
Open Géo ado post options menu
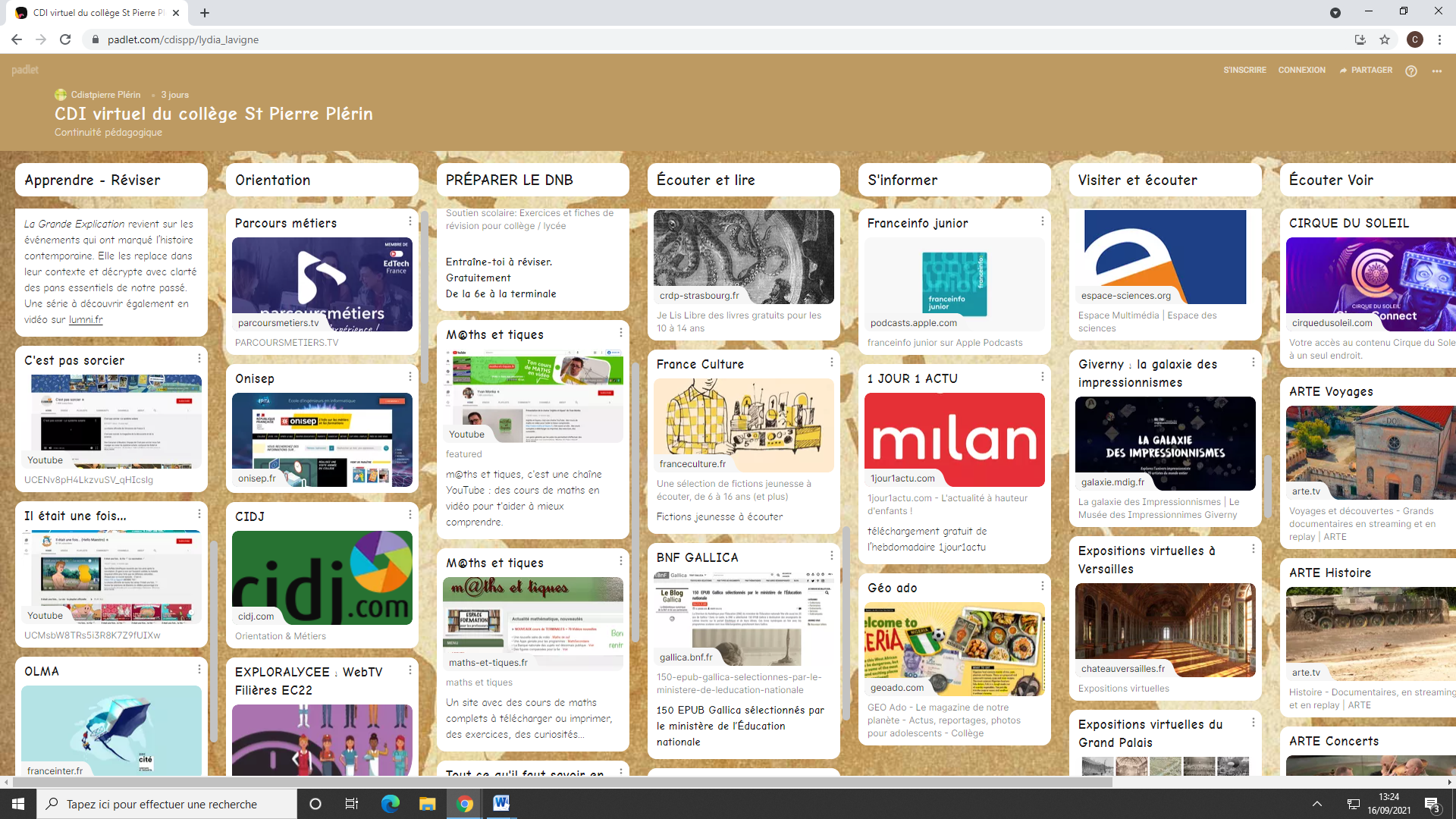point(1043,586)
